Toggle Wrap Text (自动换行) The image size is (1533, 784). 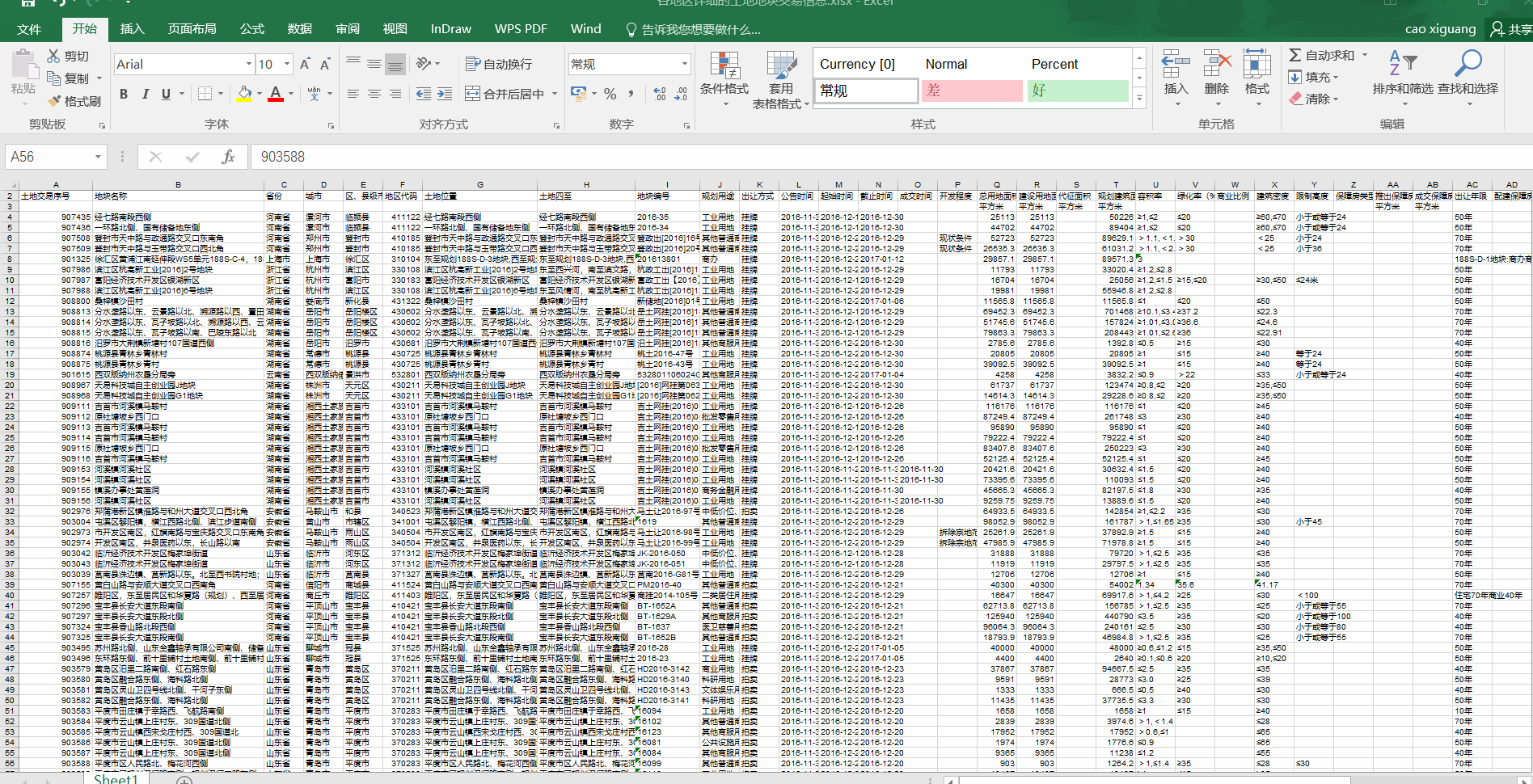tap(499, 64)
